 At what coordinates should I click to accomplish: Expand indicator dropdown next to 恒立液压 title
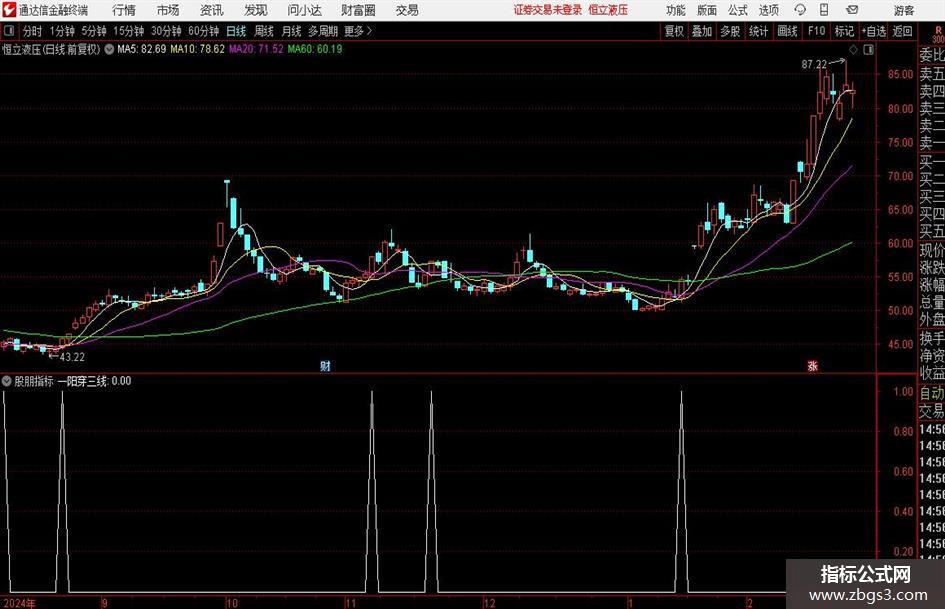point(109,49)
